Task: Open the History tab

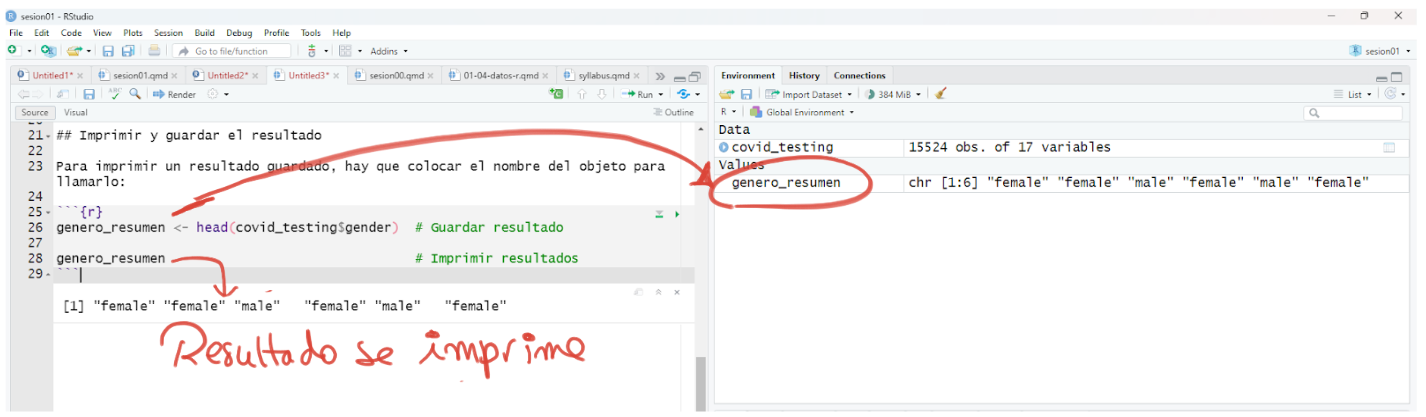Action: pos(803,75)
